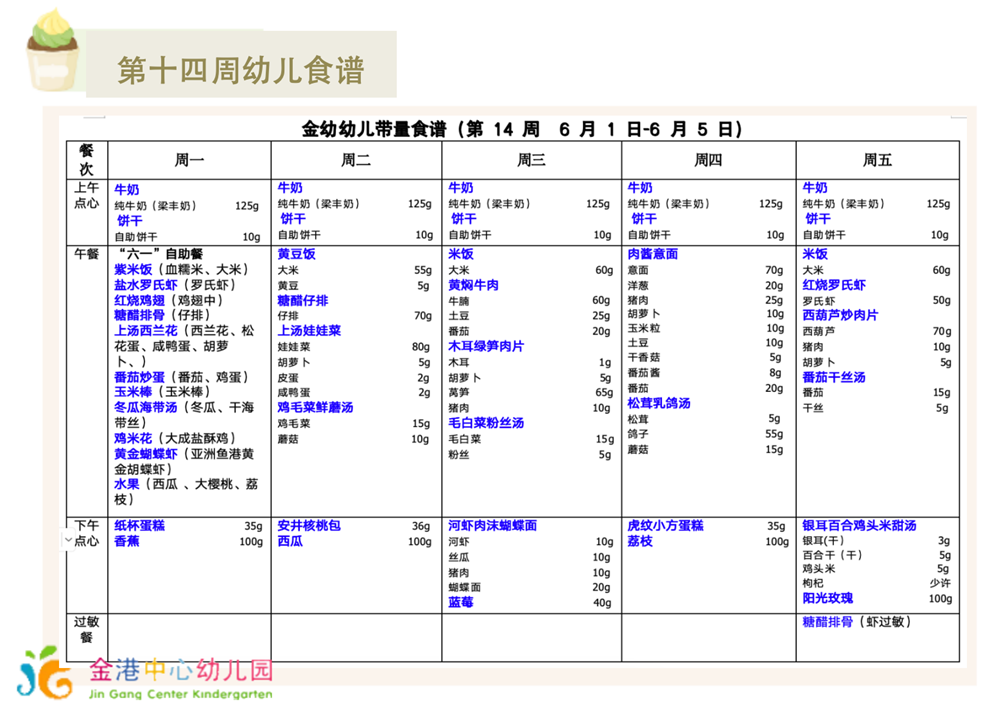
Task: Click the Jin Gang Center Kindergarten caption
Action: (180, 694)
